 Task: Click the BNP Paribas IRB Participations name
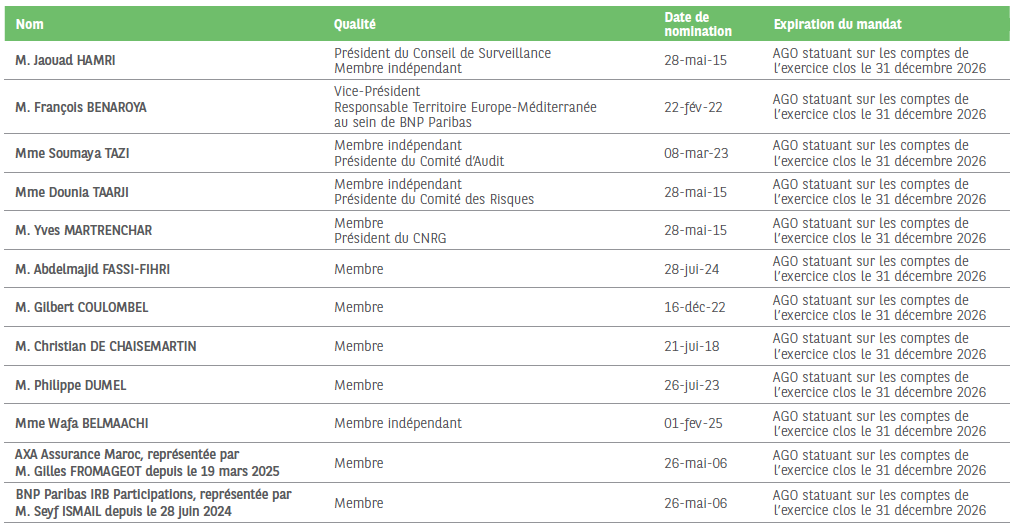pos(153,494)
